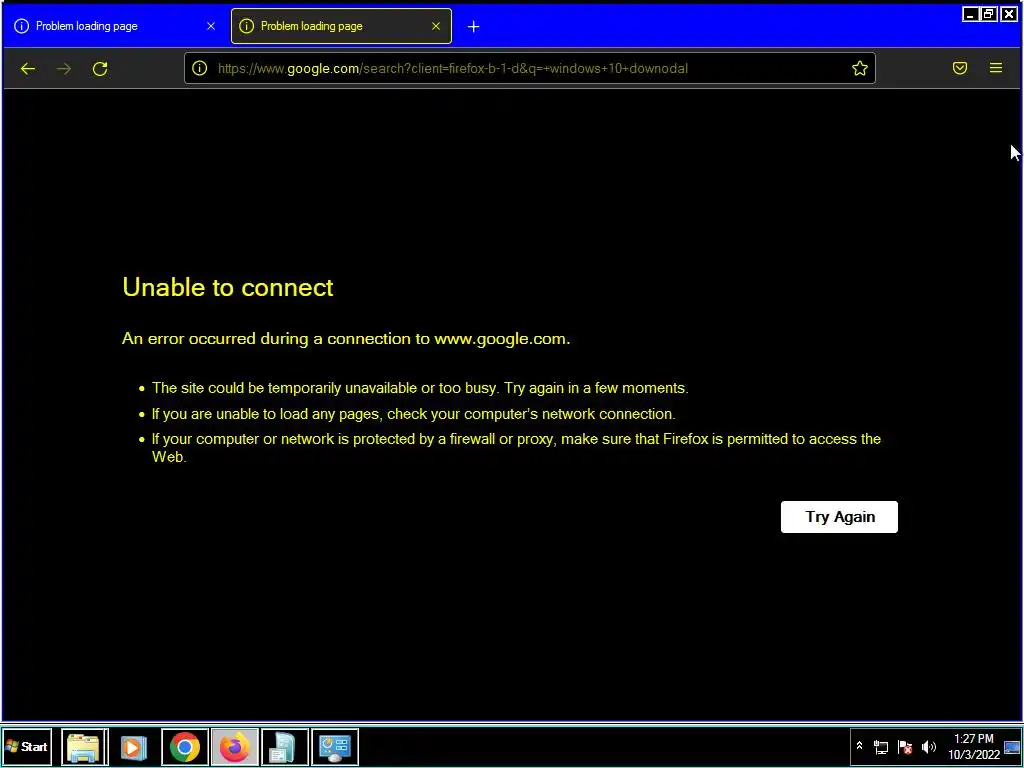Open the Save to Pocket icon

click(x=959, y=68)
